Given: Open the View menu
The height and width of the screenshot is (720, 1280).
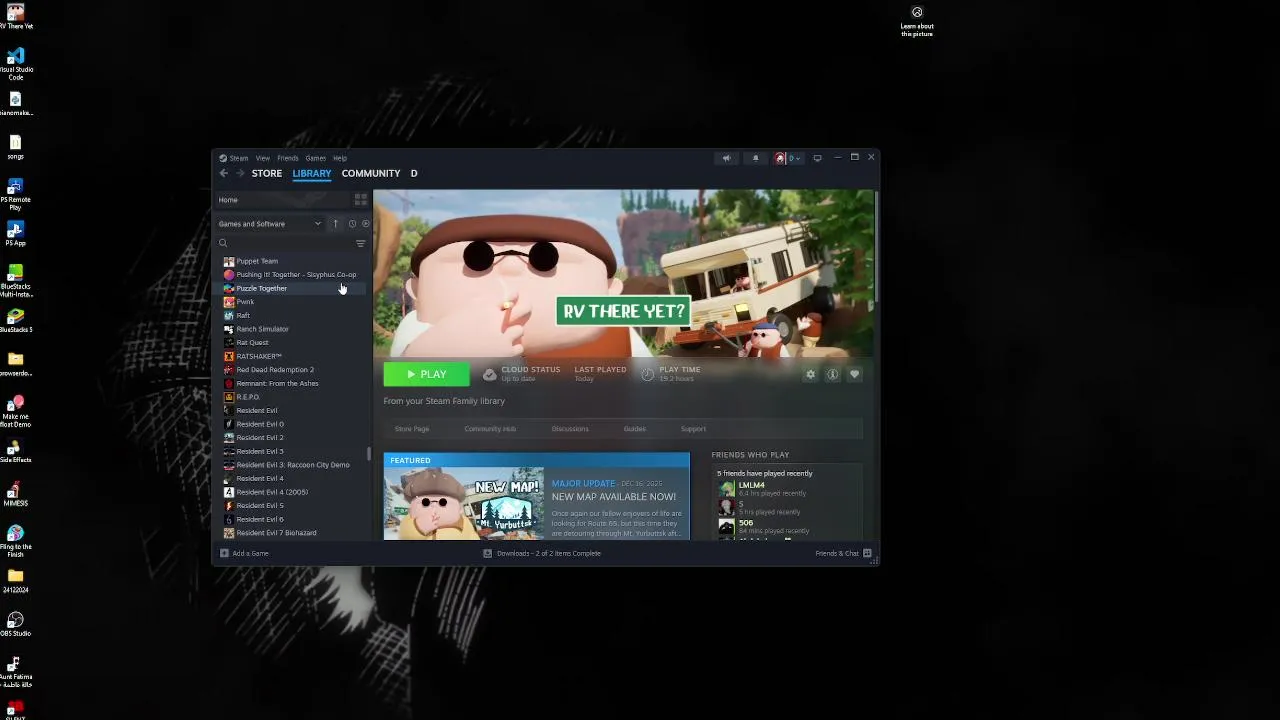Looking at the screenshot, I should [x=262, y=158].
